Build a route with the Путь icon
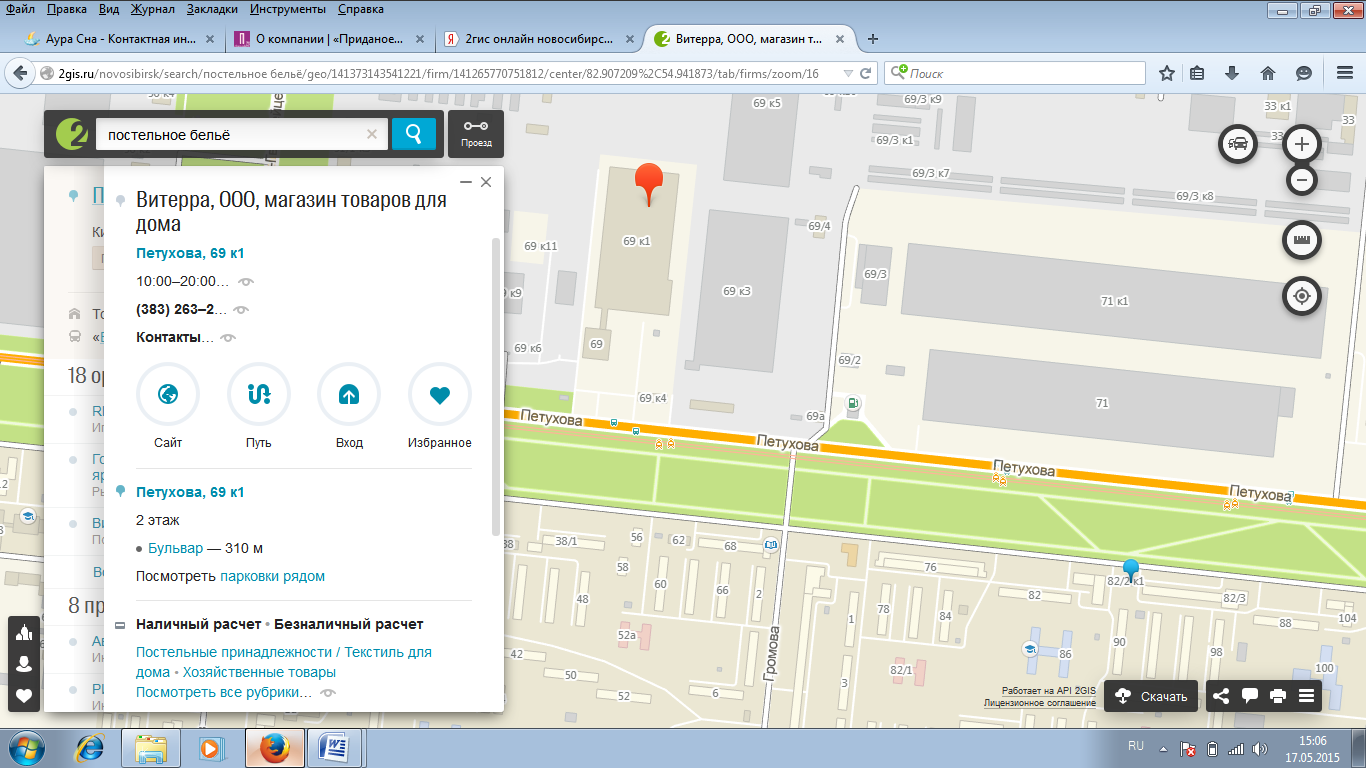 pyautogui.click(x=258, y=394)
